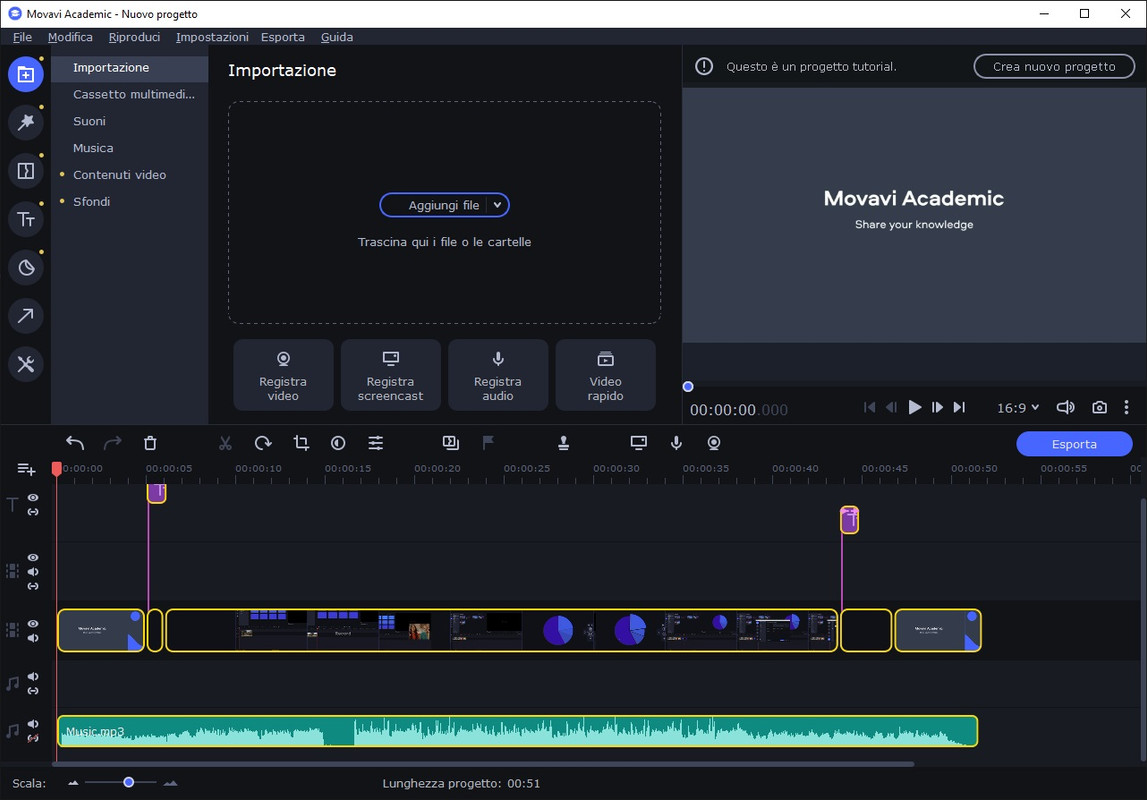
Task: Toggle link on the Music.mp3 track
Action: (x=33, y=739)
